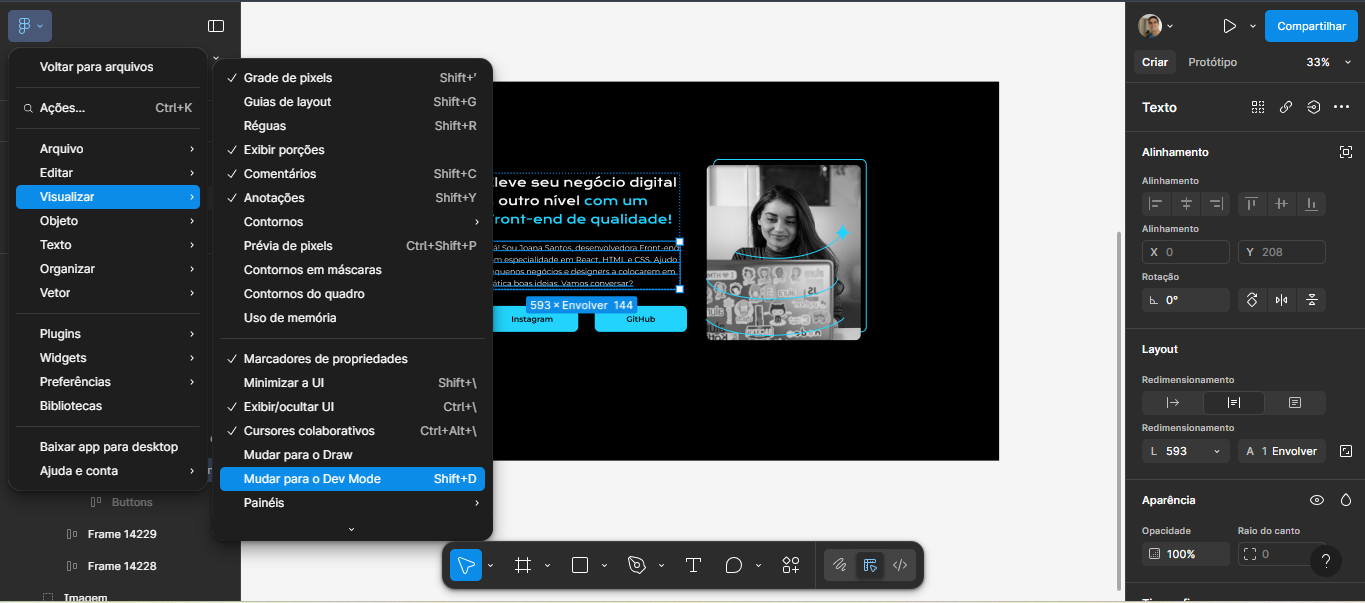1365x603 pixels.
Task: Open the blend mode droplet icon in Aparência
Action: (1346, 500)
